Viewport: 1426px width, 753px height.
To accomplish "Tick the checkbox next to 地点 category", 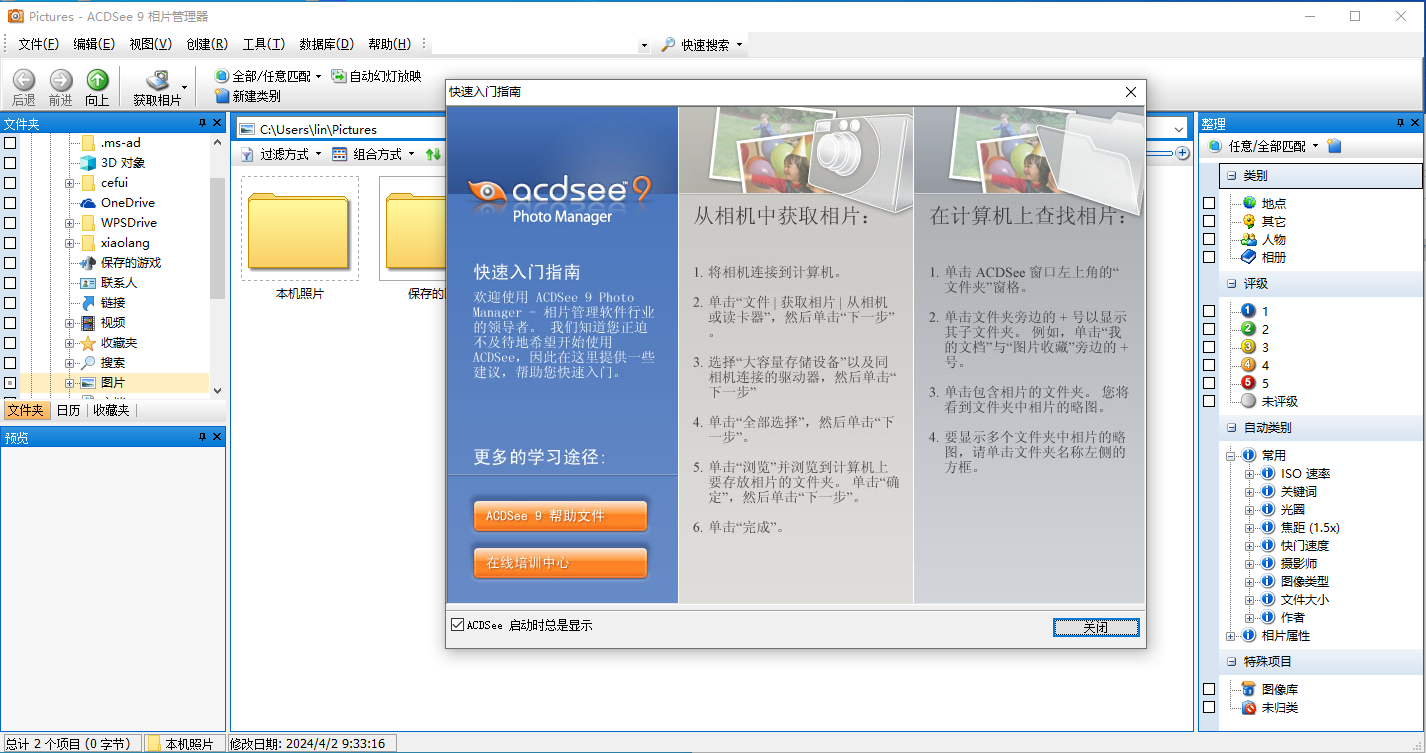I will [x=1209, y=203].
